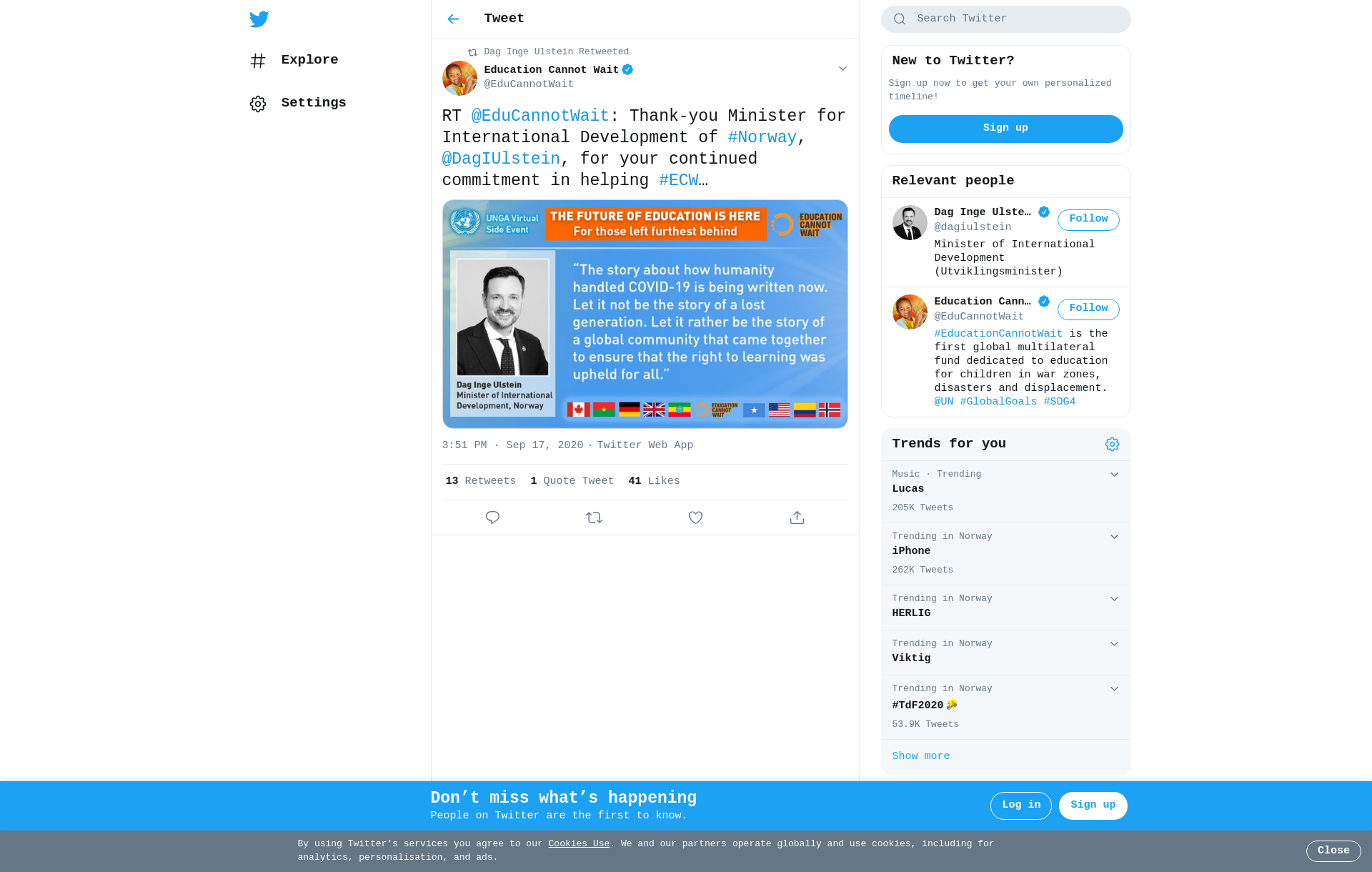Viewport: 1372px width, 872px height.
Task: Open Trends settings gear icon
Action: tap(1112, 445)
